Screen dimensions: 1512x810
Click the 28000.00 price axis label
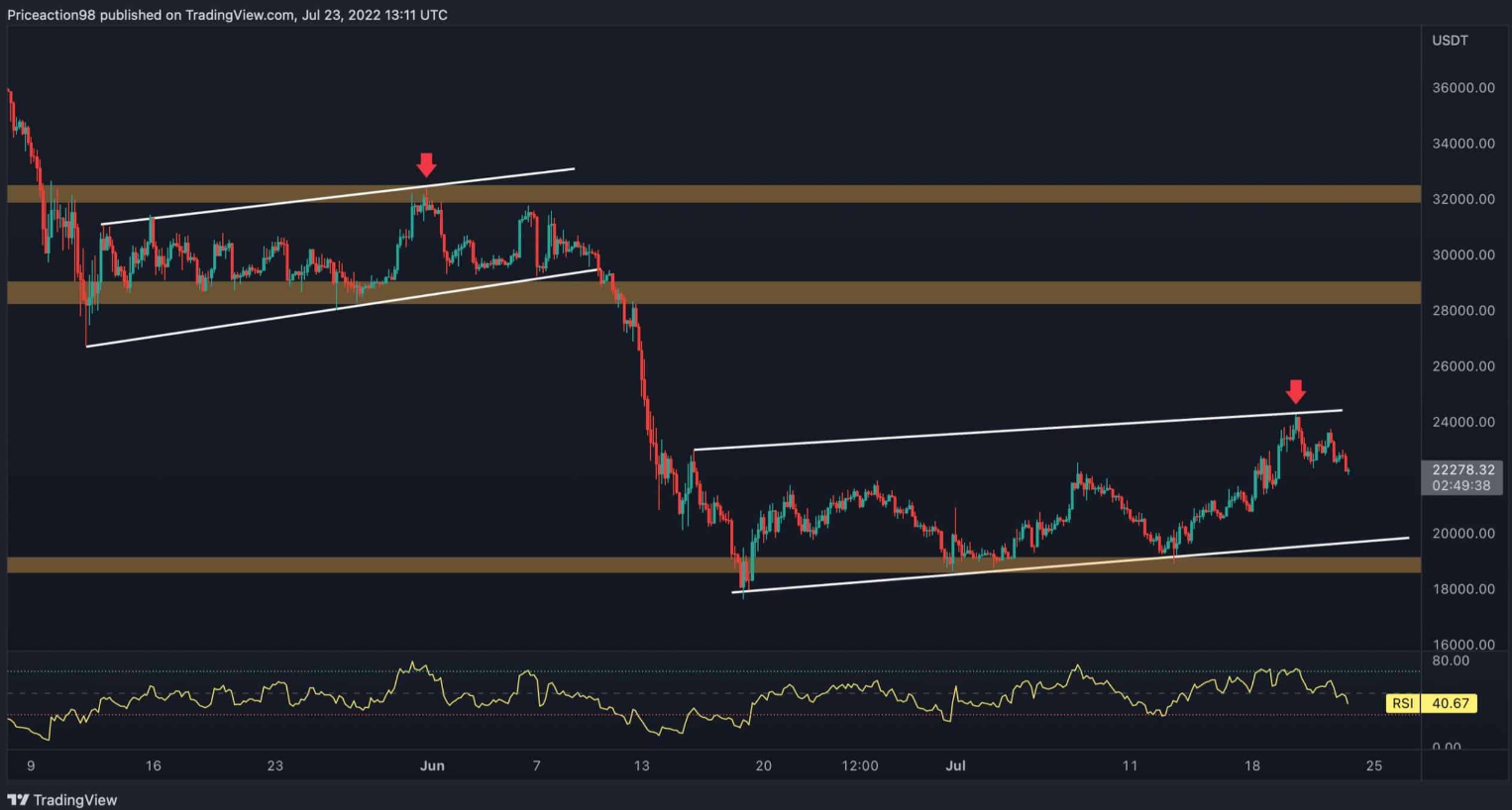1463,310
